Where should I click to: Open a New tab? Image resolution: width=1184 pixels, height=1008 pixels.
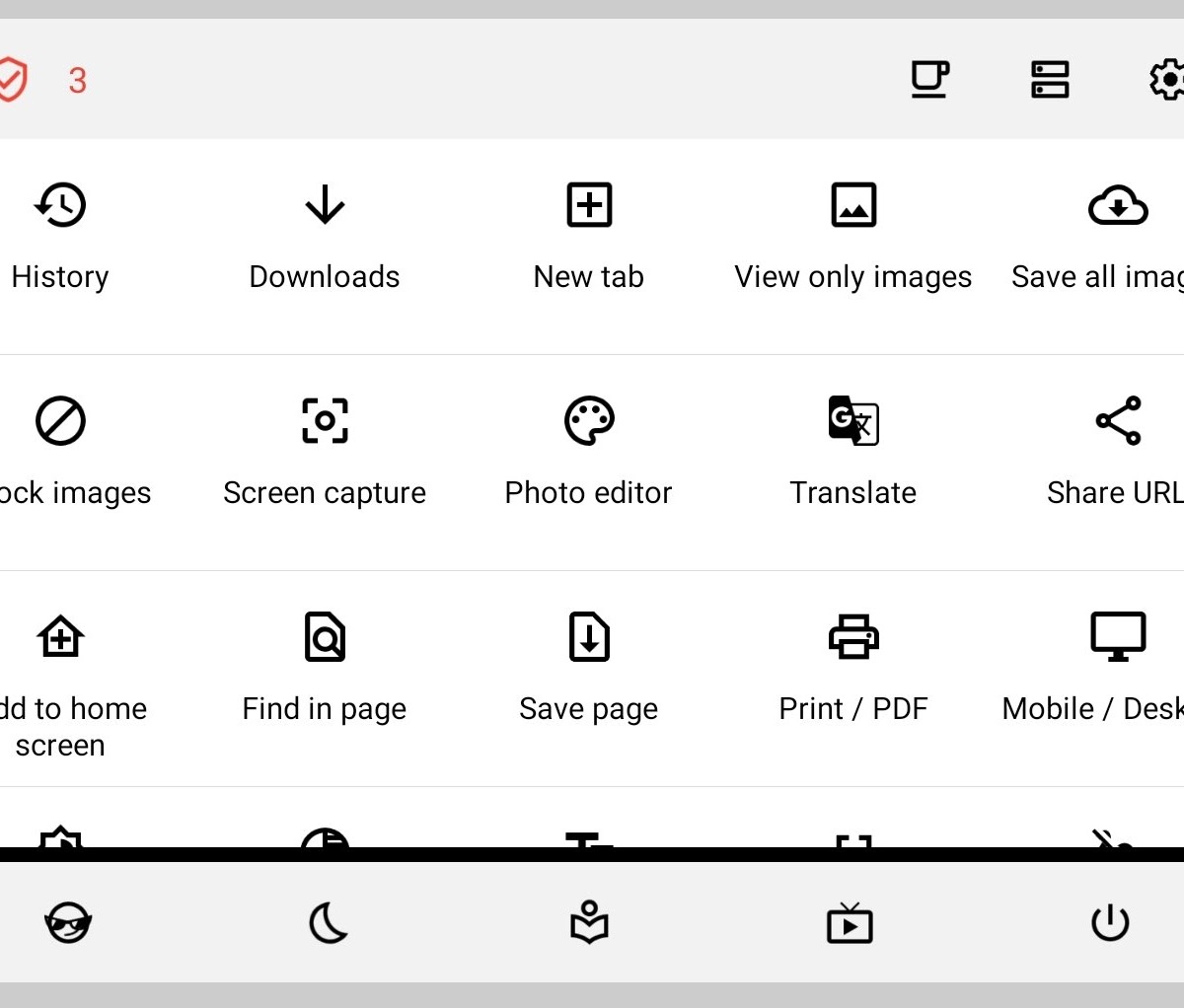[x=589, y=205]
